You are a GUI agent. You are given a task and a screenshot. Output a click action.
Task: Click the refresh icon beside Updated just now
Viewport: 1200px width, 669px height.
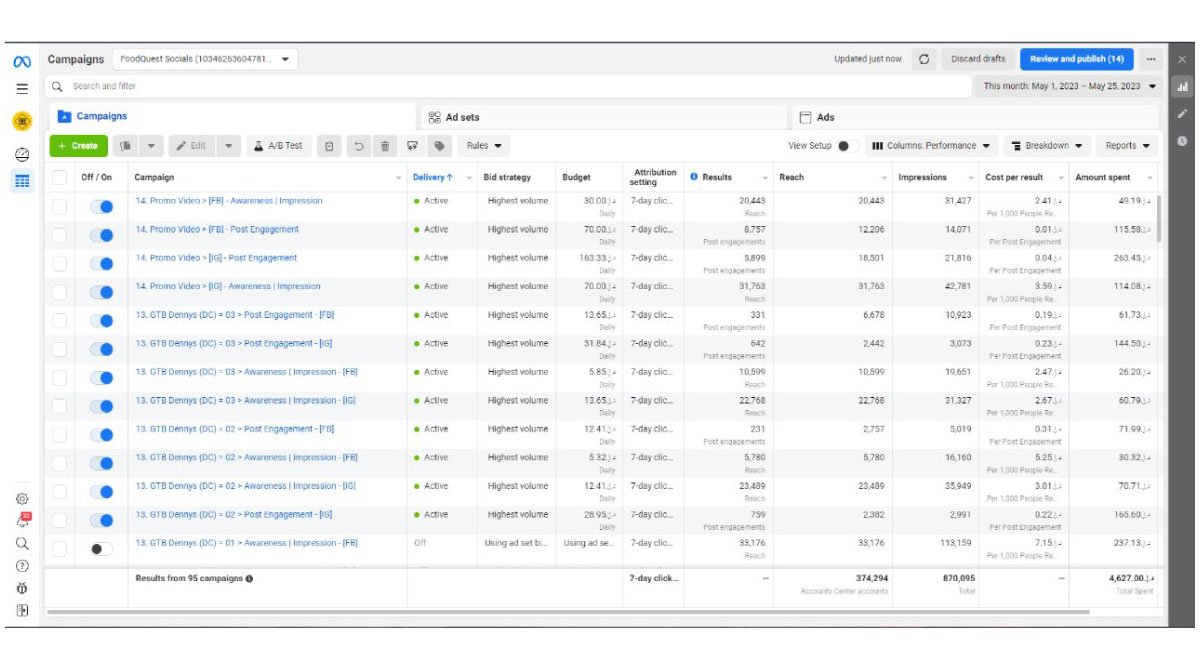click(924, 59)
